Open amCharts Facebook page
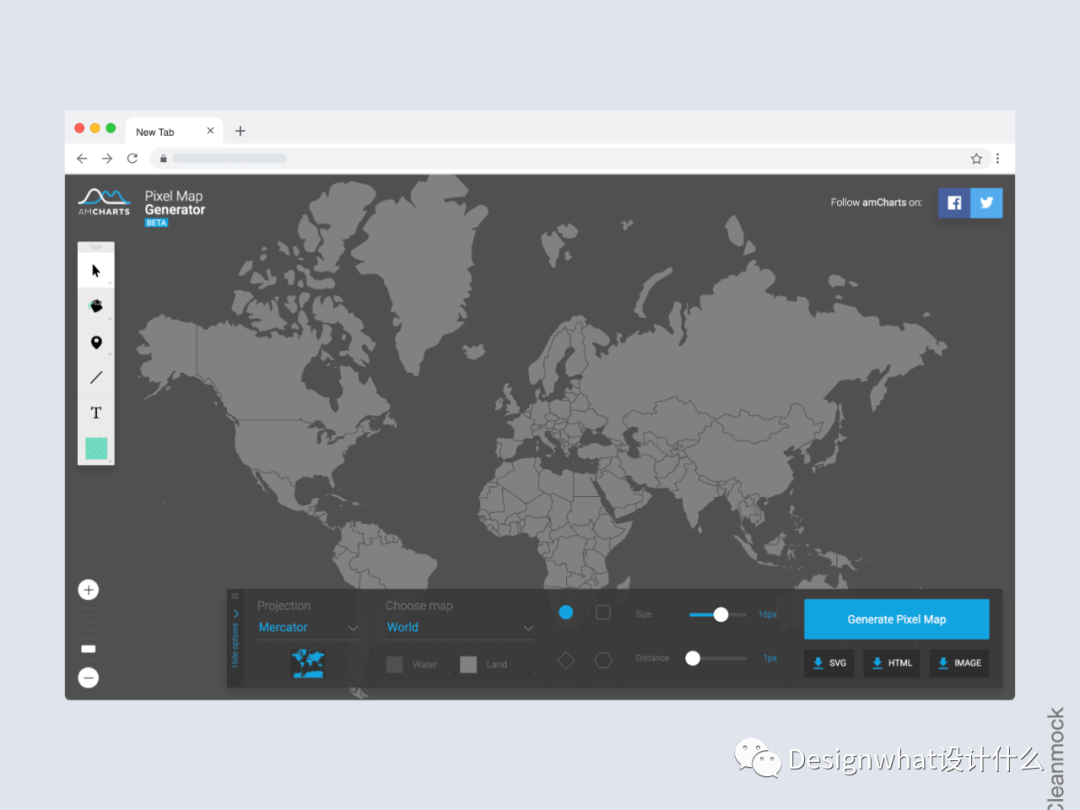The height and width of the screenshot is (810, 1080). 954,202
